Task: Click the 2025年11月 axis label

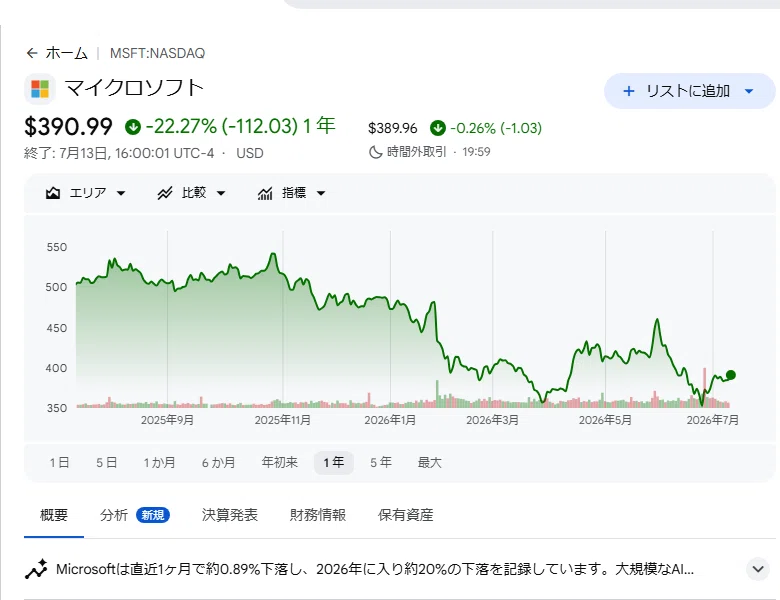Action: point(283,420)
